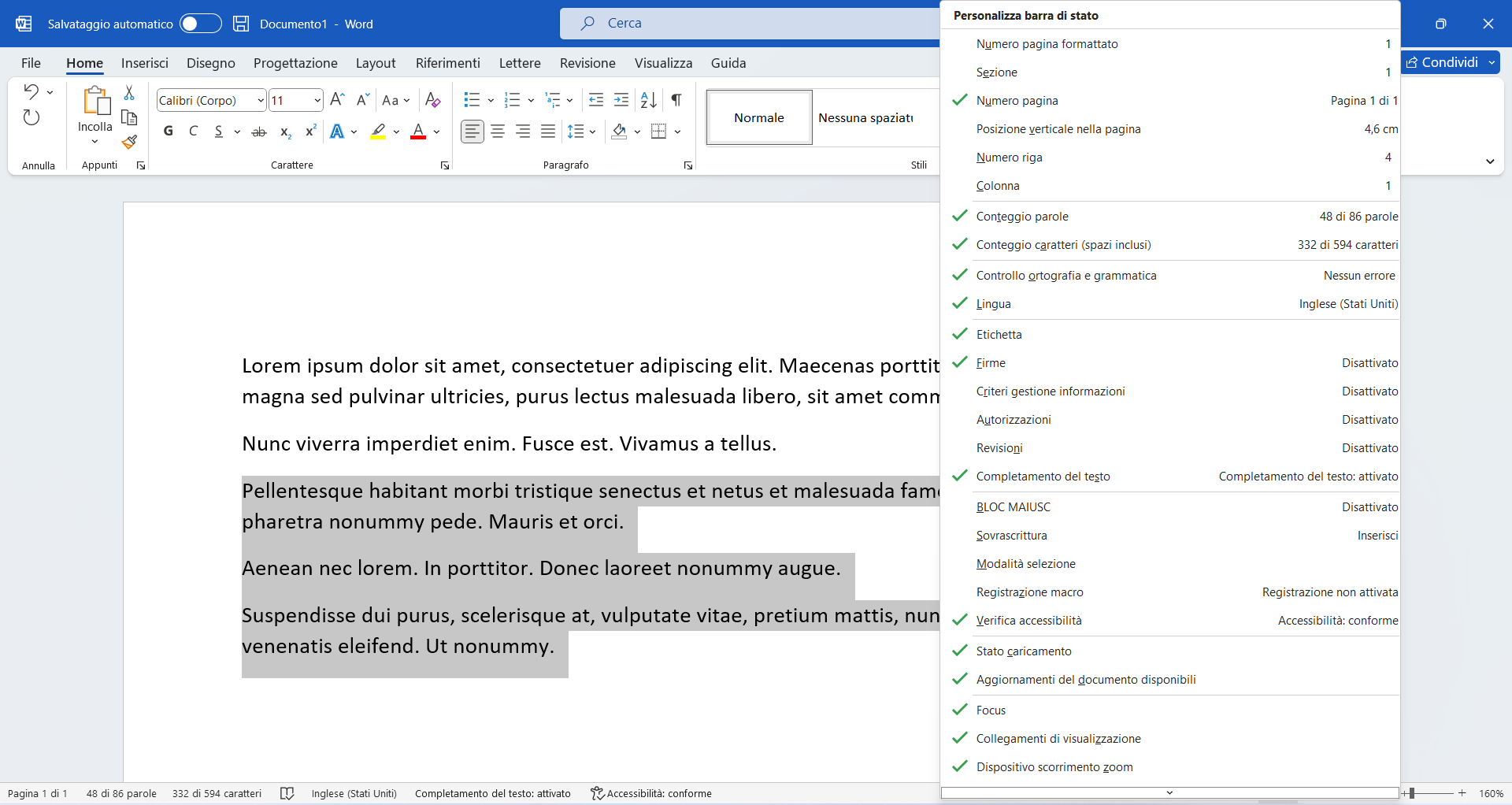Open the Condividi share dropdown
Image resolution: width=1512 pixels, height=805 pixels.
point(1492,62)
